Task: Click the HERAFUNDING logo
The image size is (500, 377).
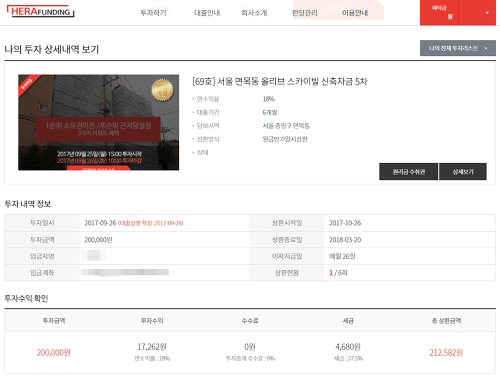Action: click(41, 12)
